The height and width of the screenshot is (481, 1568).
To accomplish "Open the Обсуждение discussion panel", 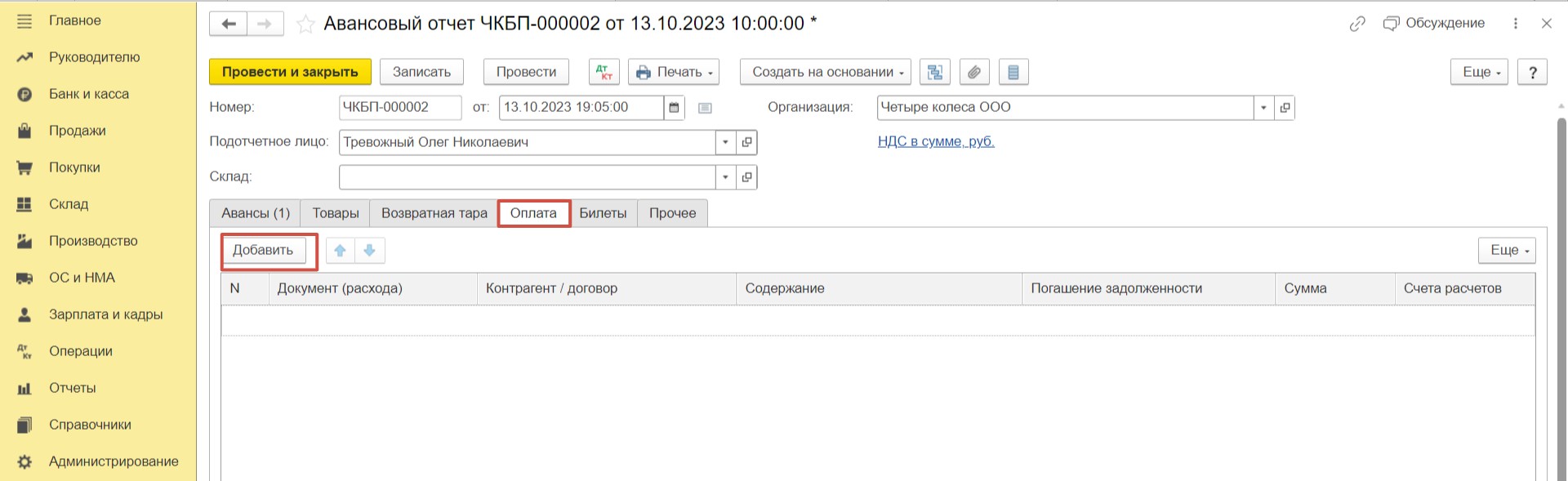I will [1434, 23].
